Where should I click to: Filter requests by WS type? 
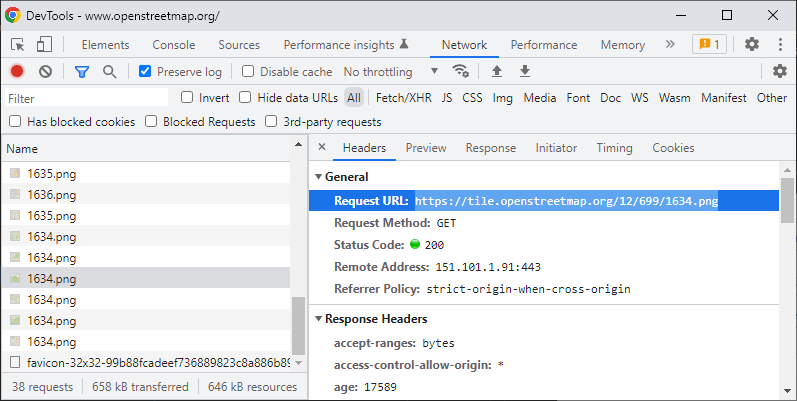pos(639,98)
